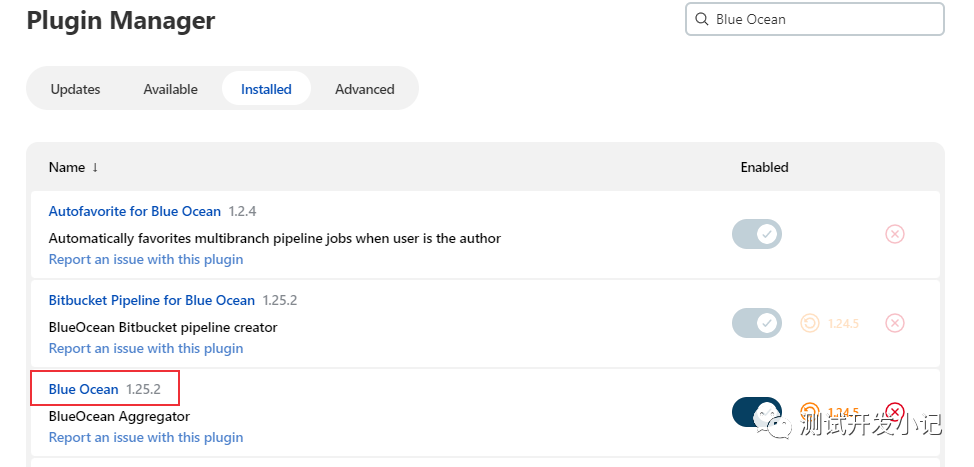Image resolution: width=974 pixels, height=467 pixels.
Task: Downgrade Bitbucket Pipeline plugin to 1.24.5
Action: click(811, 323)
